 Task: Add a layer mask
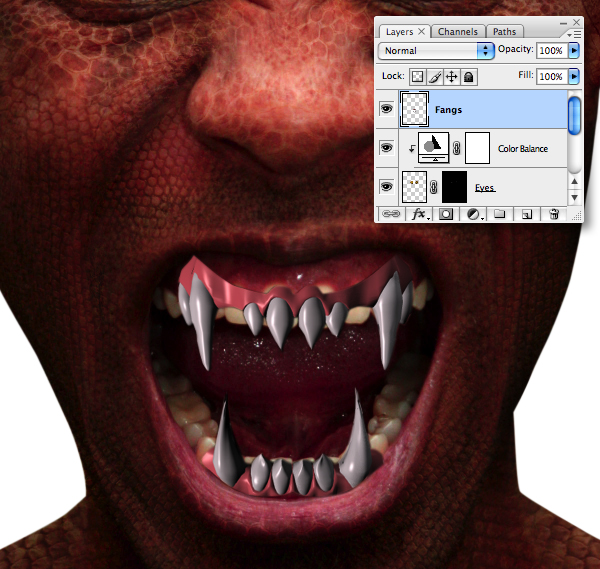point(446,214)
